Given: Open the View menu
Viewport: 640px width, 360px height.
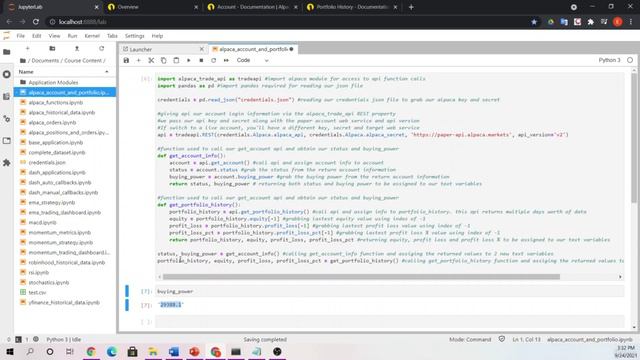Looking at the screenshot, I should click(54, 36).
